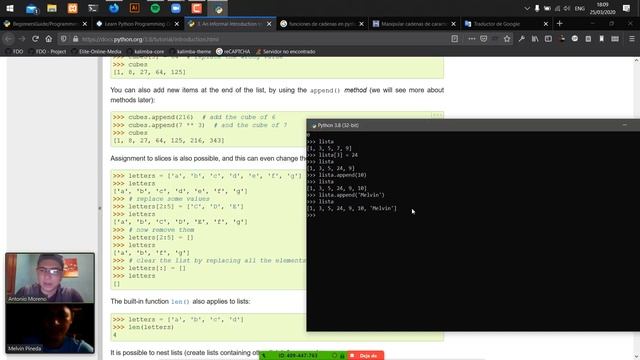The width and height of the screenshot is (640, 360).
Task: Toggle reader view in address bar
Action: tap(455, 39)
